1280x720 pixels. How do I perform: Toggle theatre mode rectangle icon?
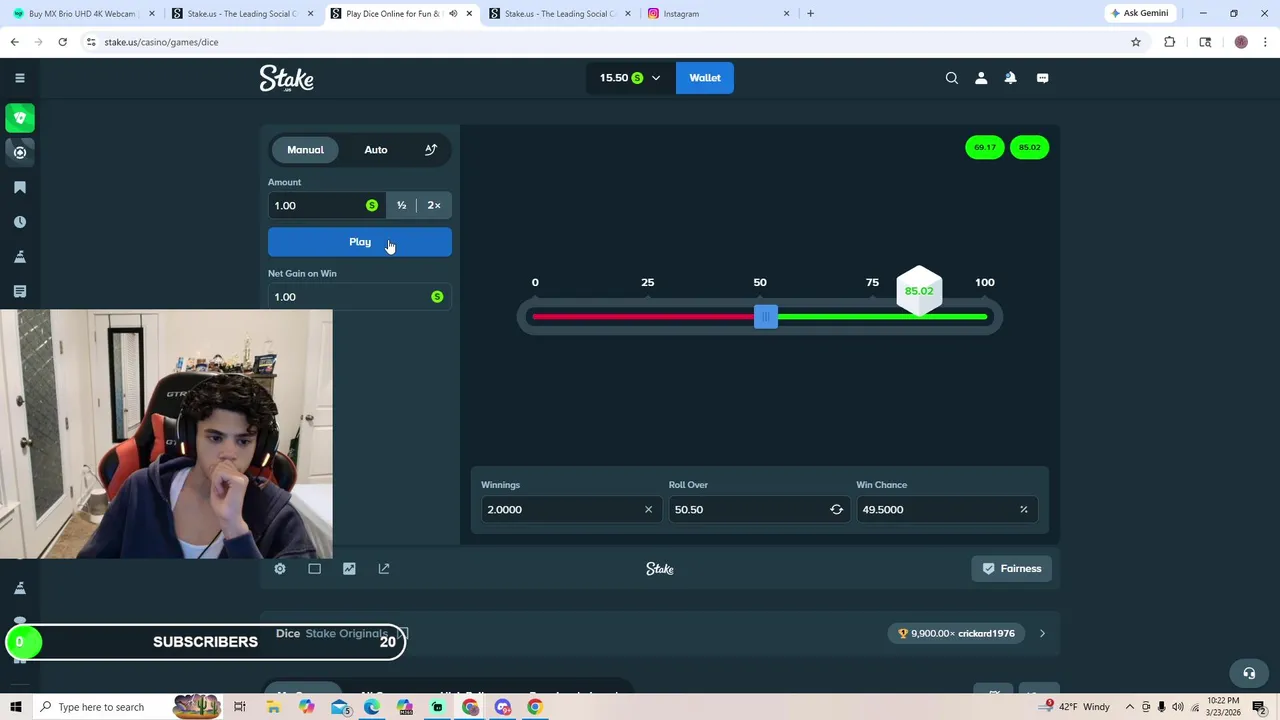[314, 569]
